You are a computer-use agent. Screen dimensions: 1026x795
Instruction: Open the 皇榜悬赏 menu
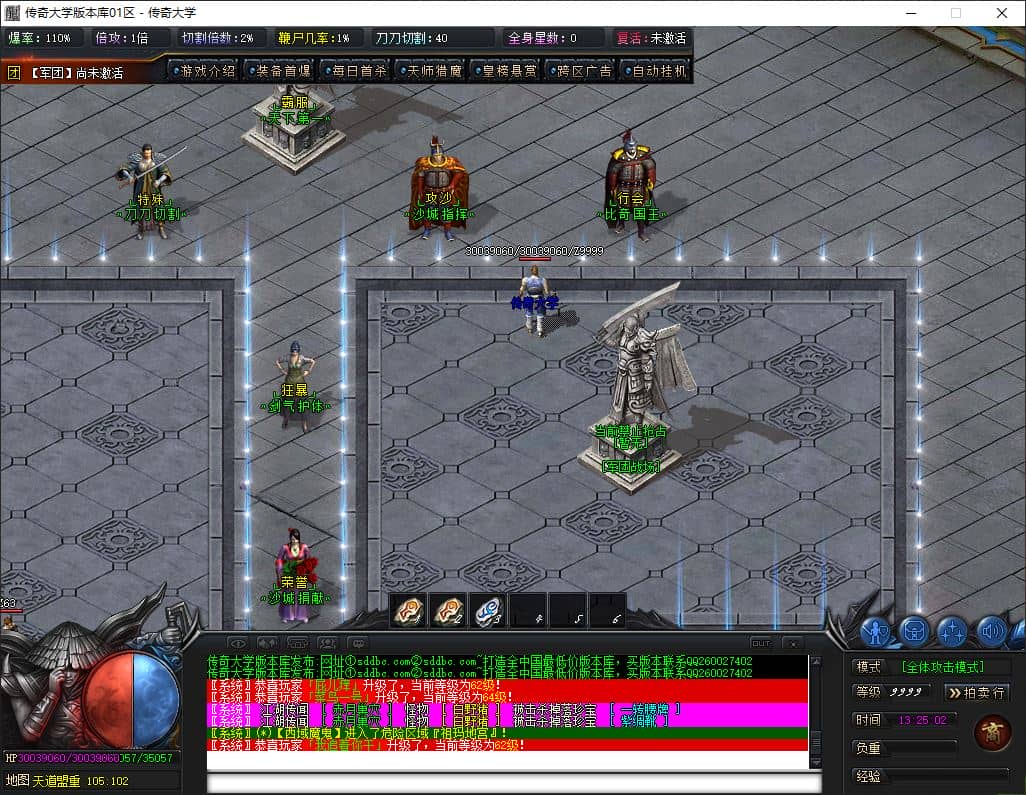[x=506, y=71]
